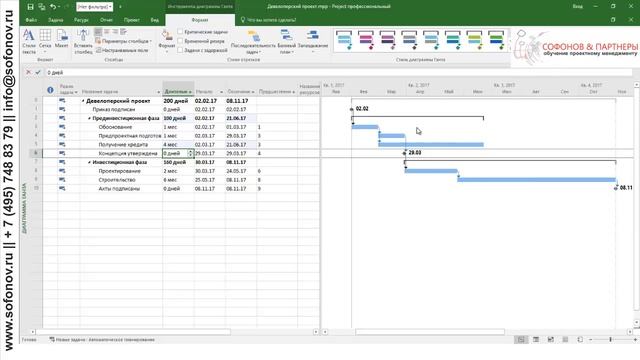
Task: Click the align left icon in the Columns group
Action: coord(98,31)
